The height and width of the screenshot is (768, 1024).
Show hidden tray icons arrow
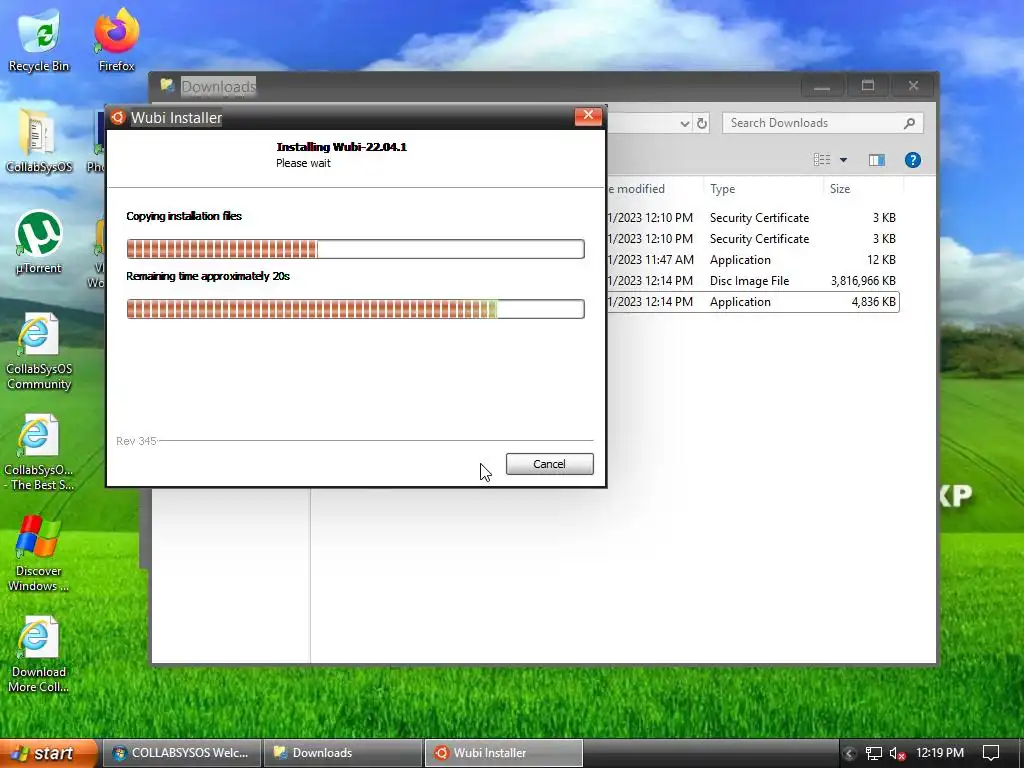850,754
